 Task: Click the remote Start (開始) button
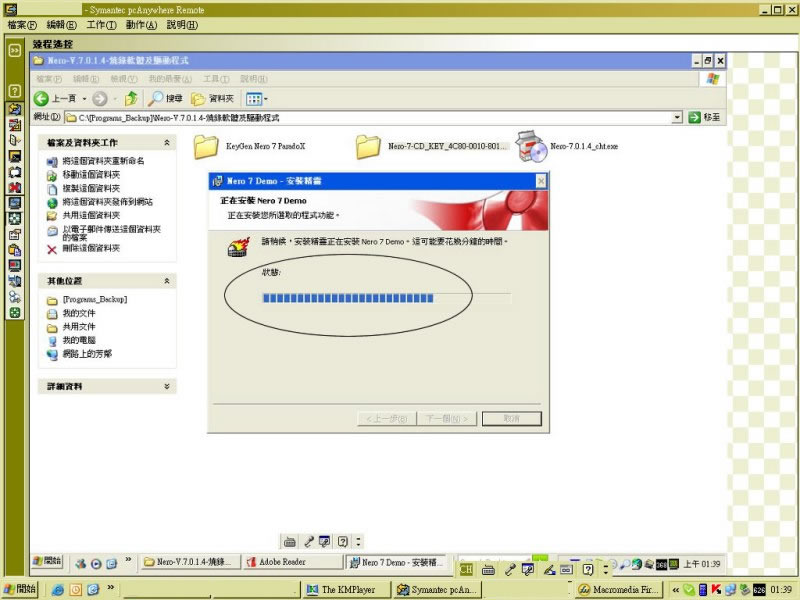[x=47, y=561]
